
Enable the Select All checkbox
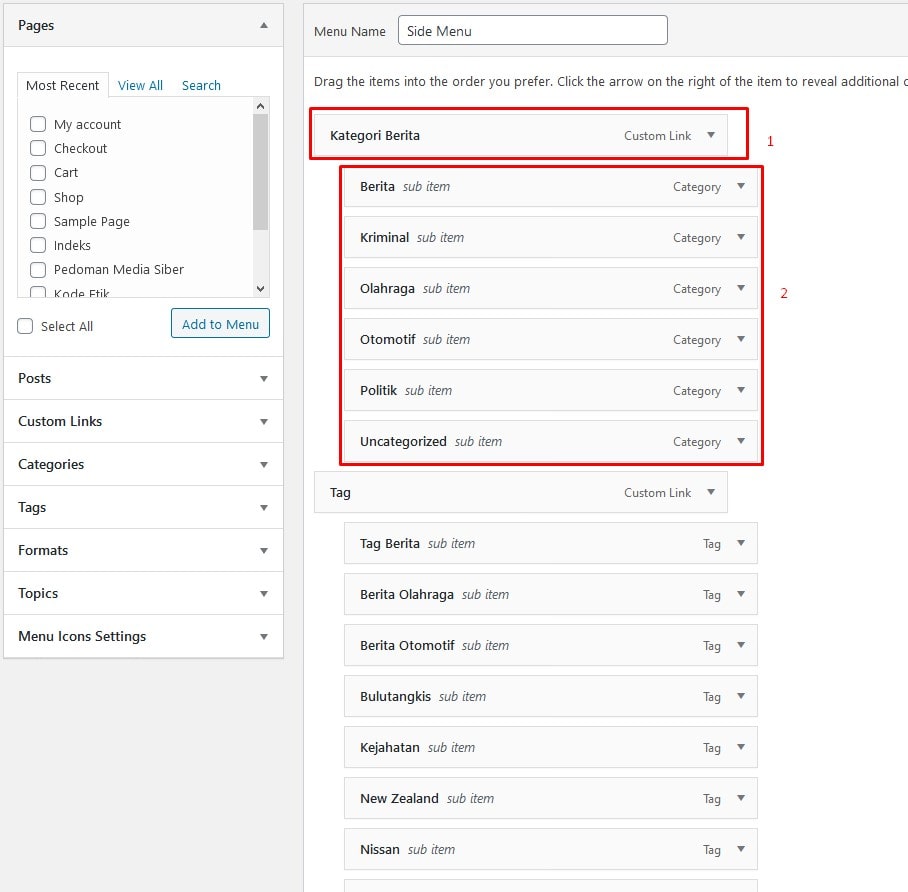[x=25, y=326]
